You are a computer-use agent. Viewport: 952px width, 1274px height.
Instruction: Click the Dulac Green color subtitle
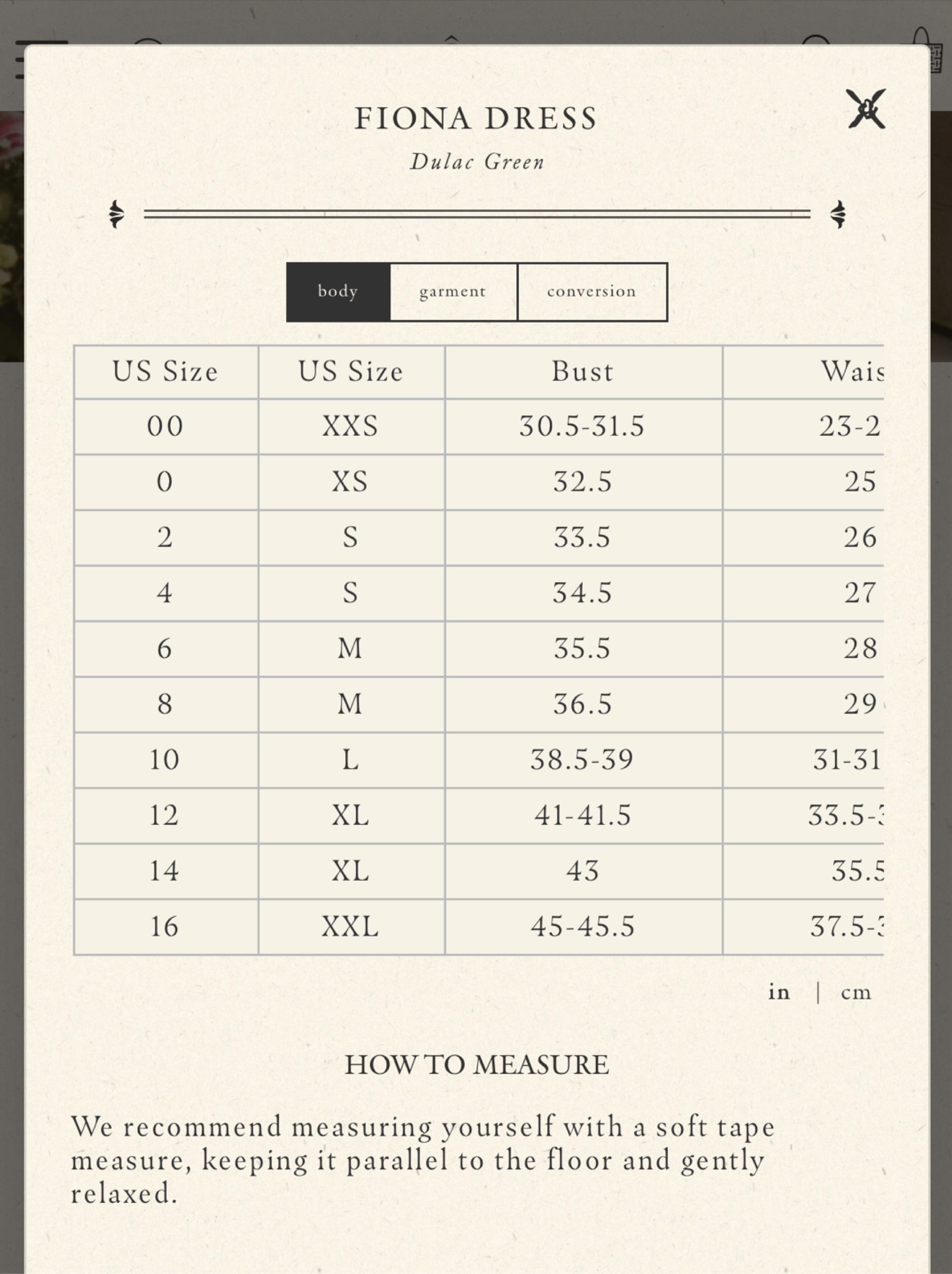(x=477, y=162)
